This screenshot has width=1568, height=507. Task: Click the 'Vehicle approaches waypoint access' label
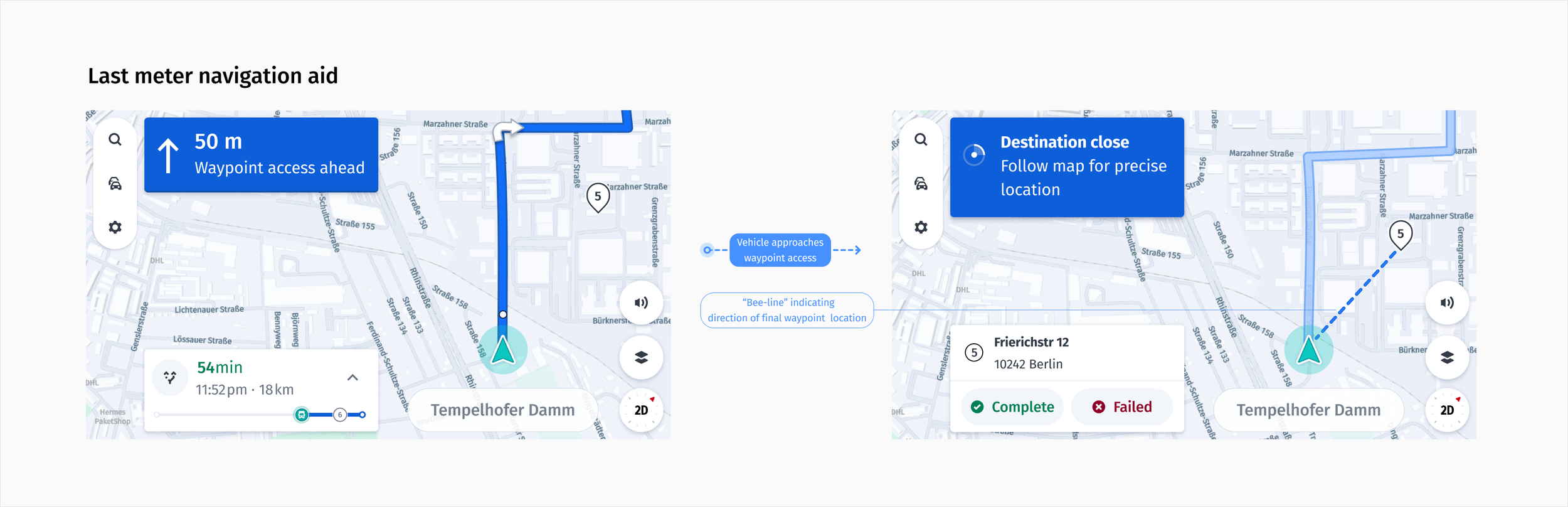pos(780,250)
